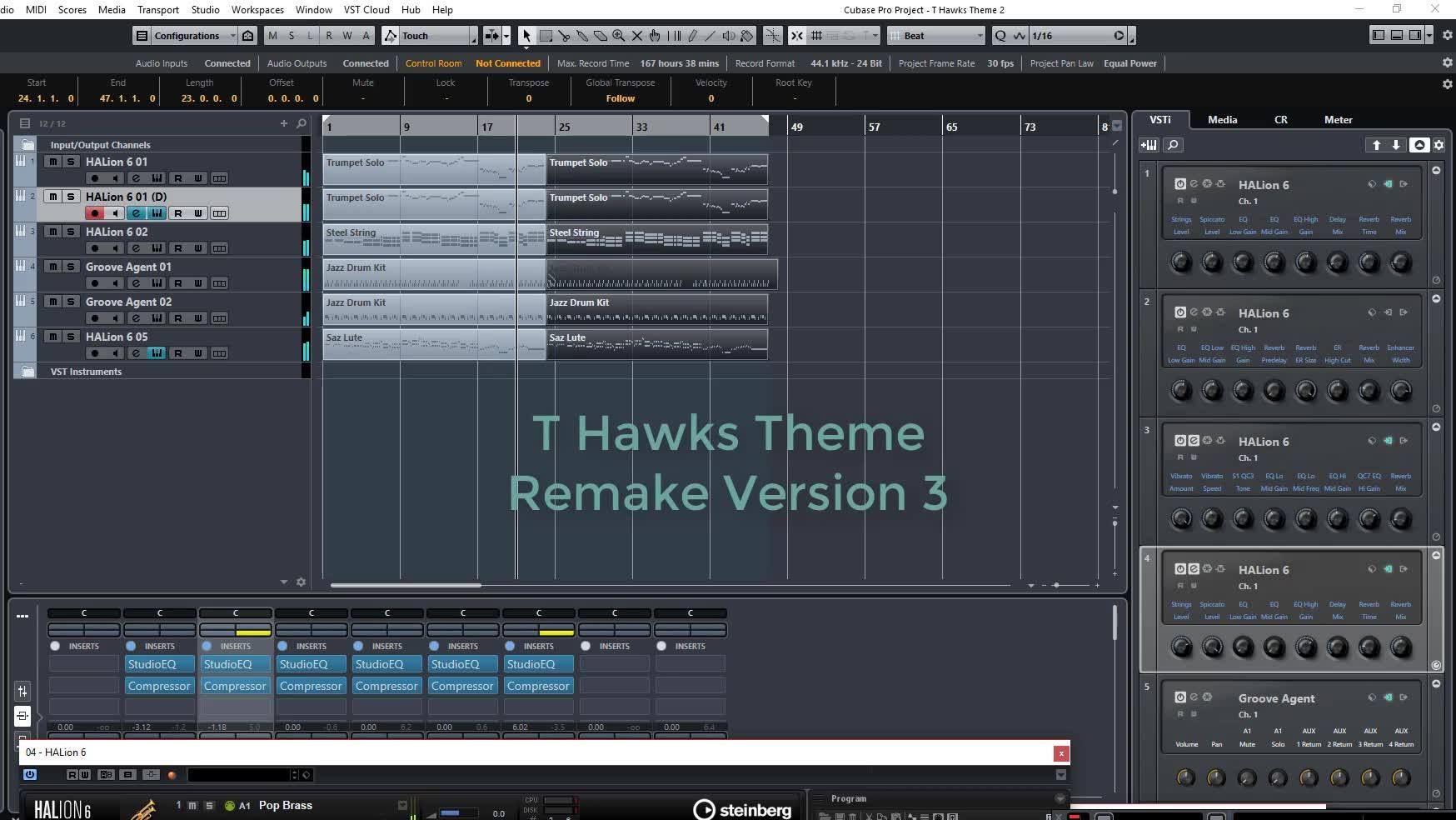Edit Instrument on HALion 6 05 track
Viewport: 1456px width, 820px height.
point(157,353)
